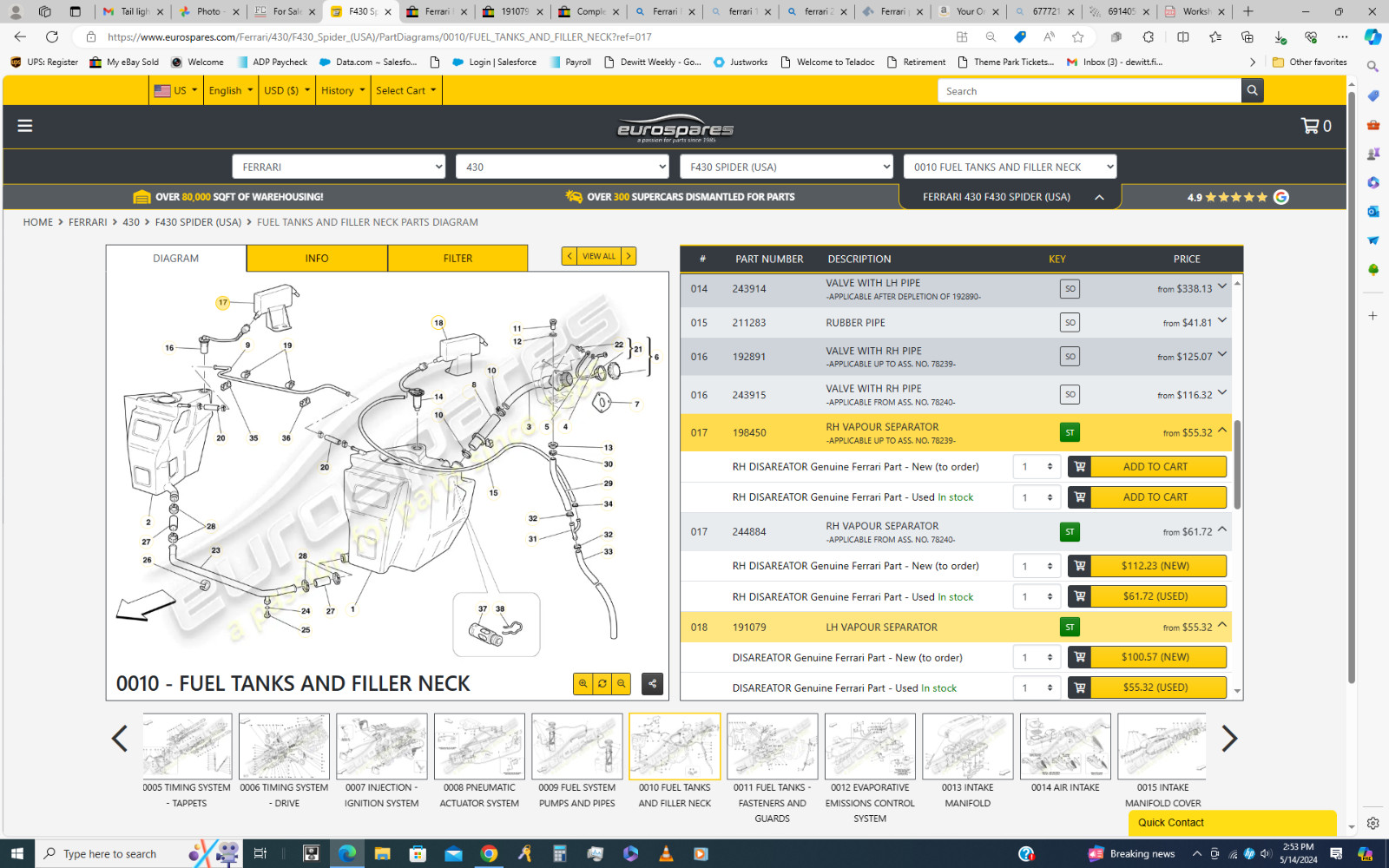The image size is (1389, 868).
Task: Open Google Chrome from the taskbar
Action: tap(489, 853)
